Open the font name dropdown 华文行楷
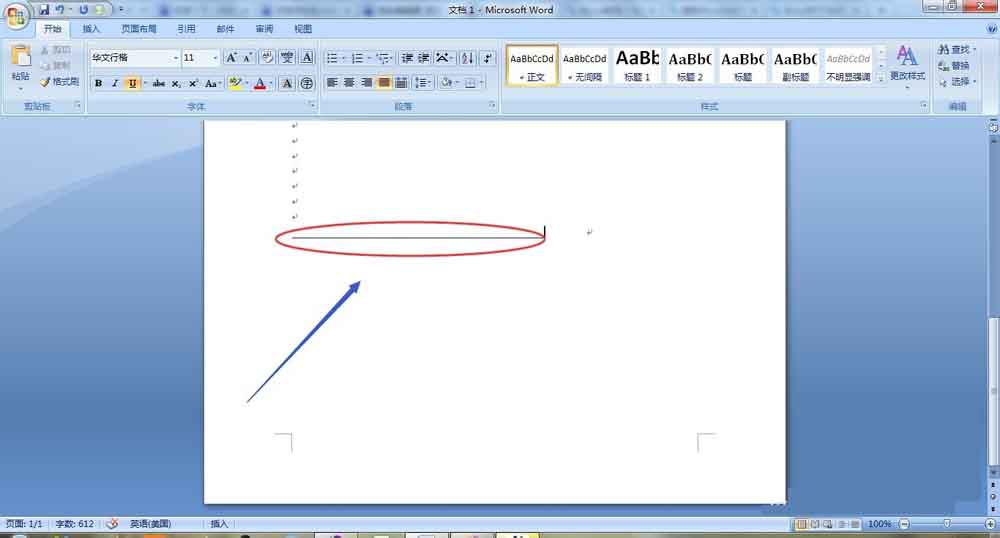Viewport: 1000px width, 538px height. pyautogui.click(x=175, y=58)
